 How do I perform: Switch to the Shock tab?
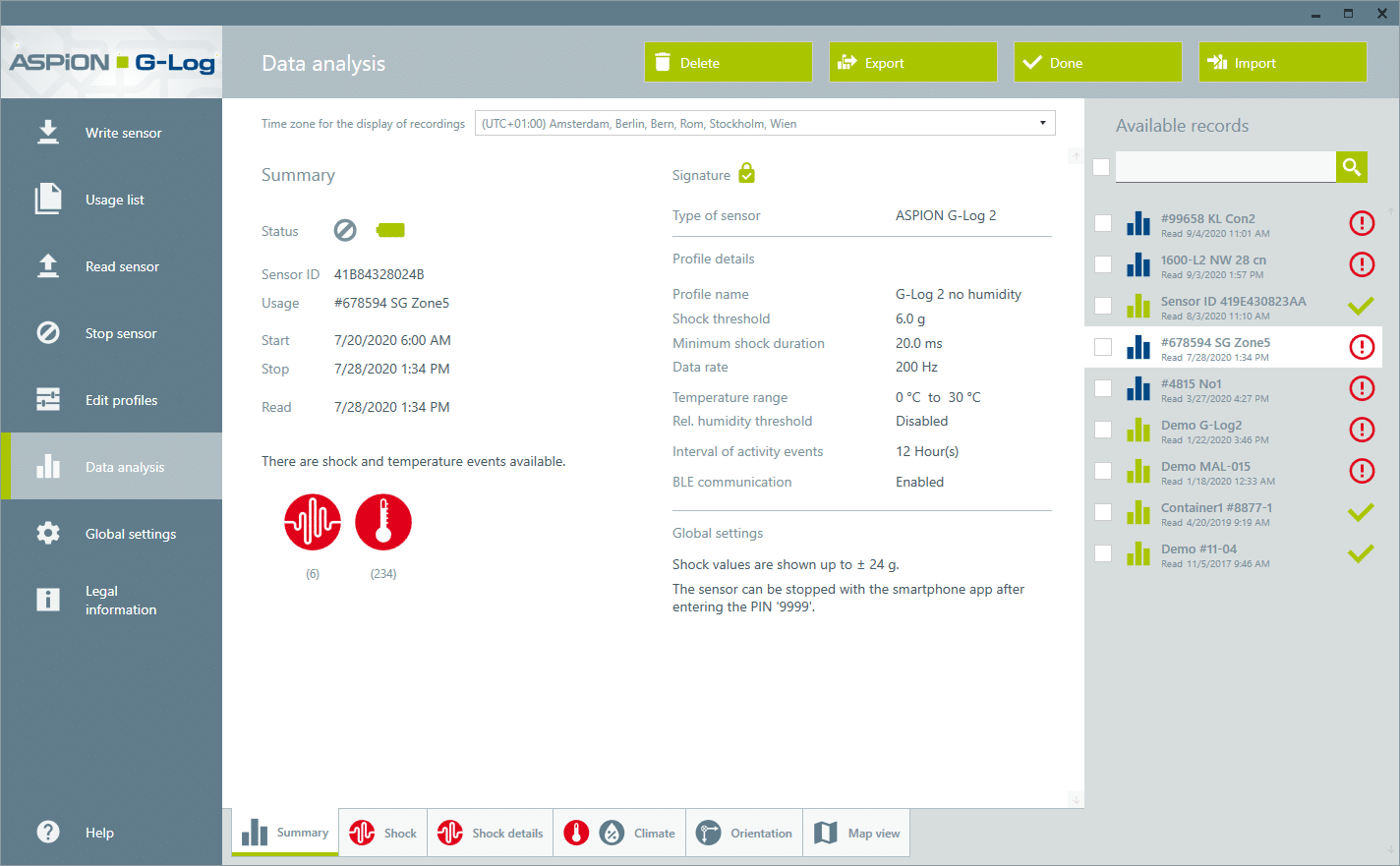click(x=383, y=833)
